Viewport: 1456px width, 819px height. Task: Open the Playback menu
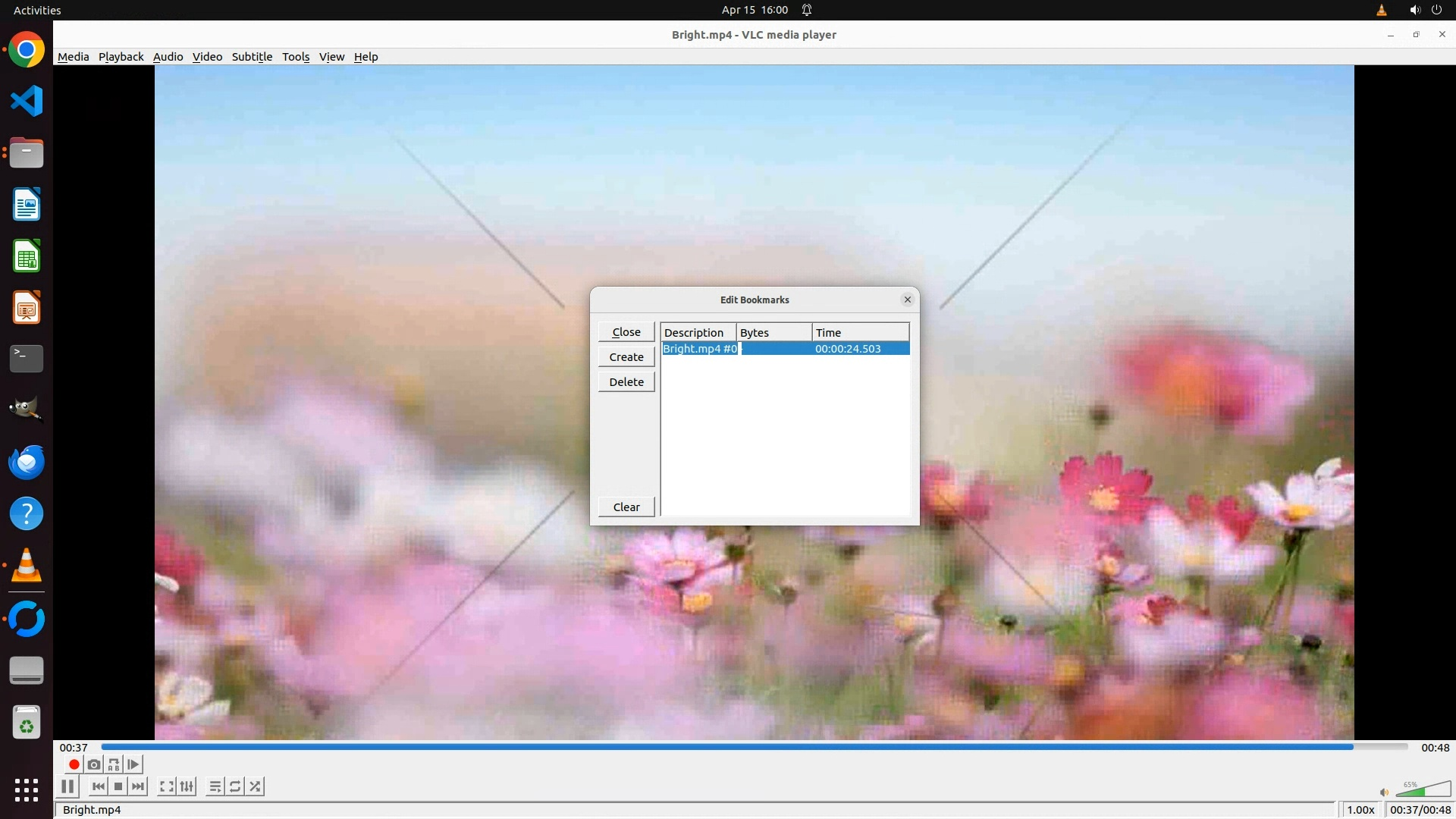click(x=121, y=57)
